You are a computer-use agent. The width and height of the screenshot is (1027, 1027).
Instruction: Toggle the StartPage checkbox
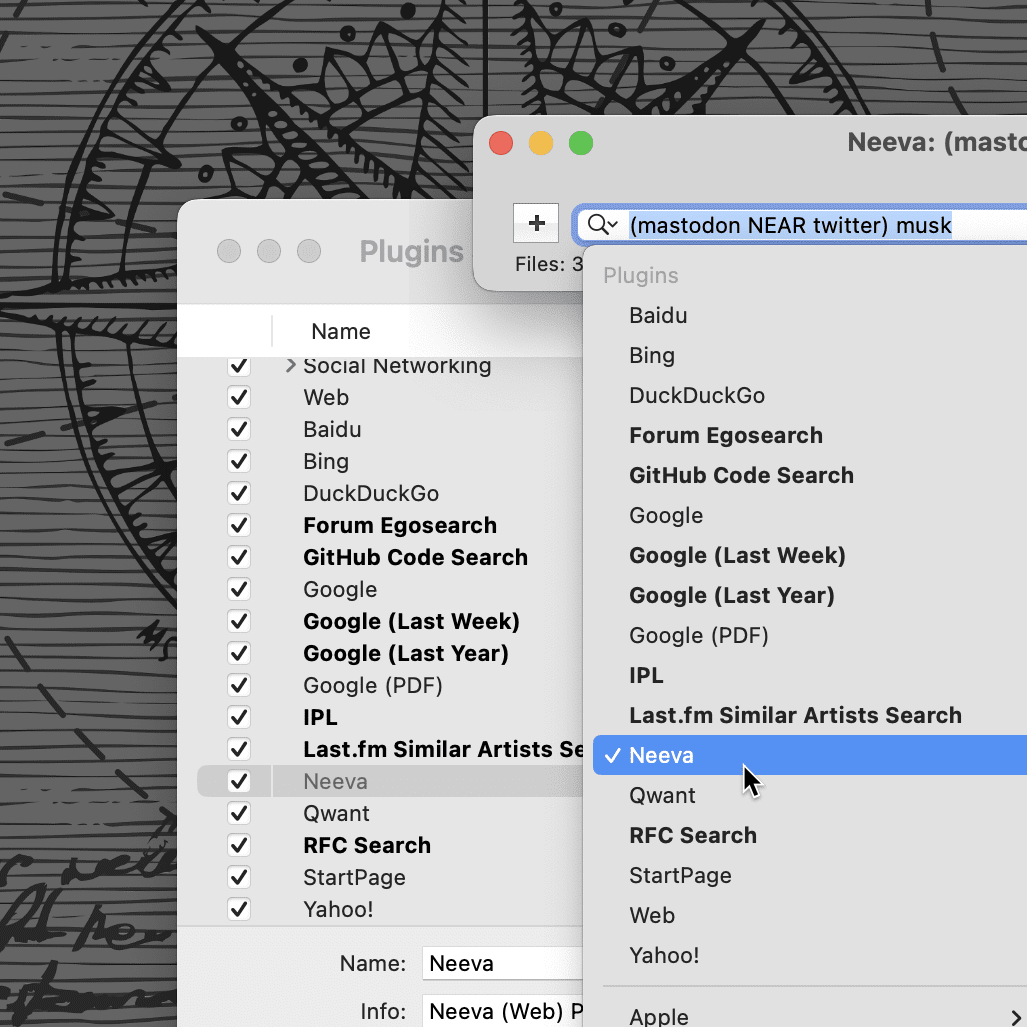239,878
